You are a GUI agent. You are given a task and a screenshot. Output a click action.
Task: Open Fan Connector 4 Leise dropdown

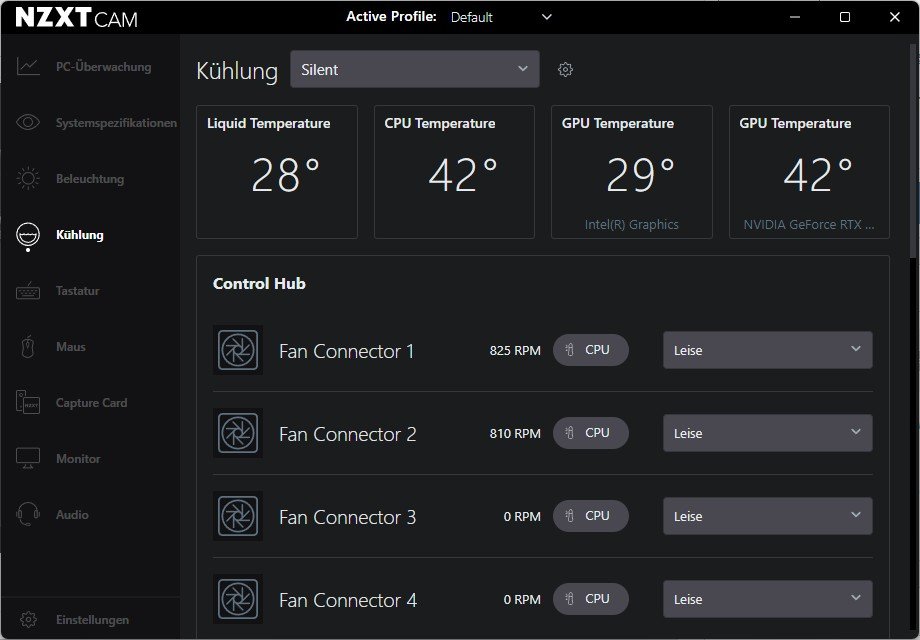pyautogui.click(x=767, y=599)
